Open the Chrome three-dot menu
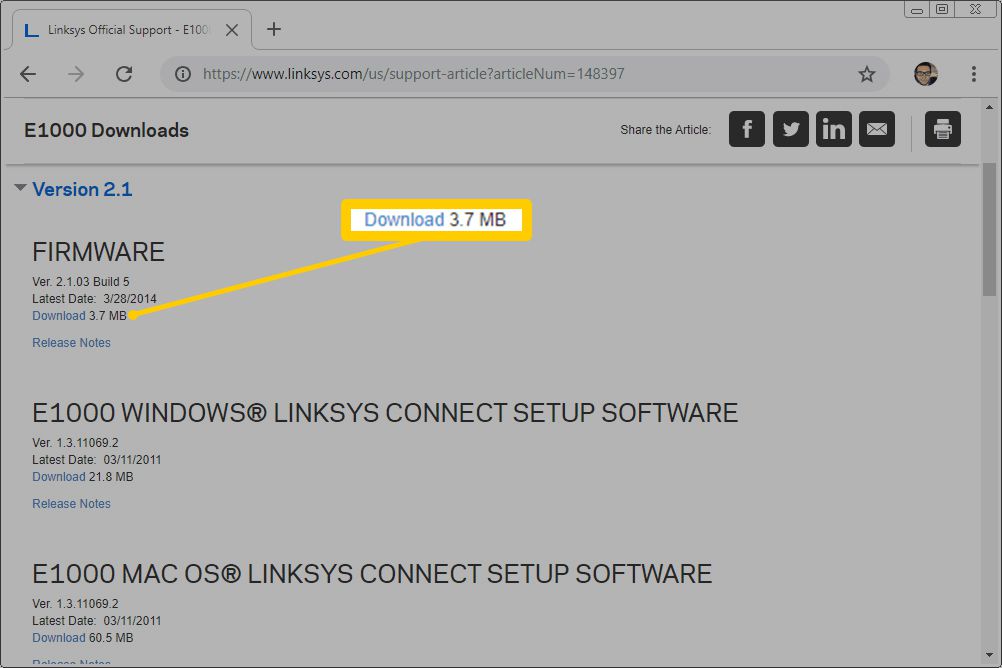 (973, 74)
